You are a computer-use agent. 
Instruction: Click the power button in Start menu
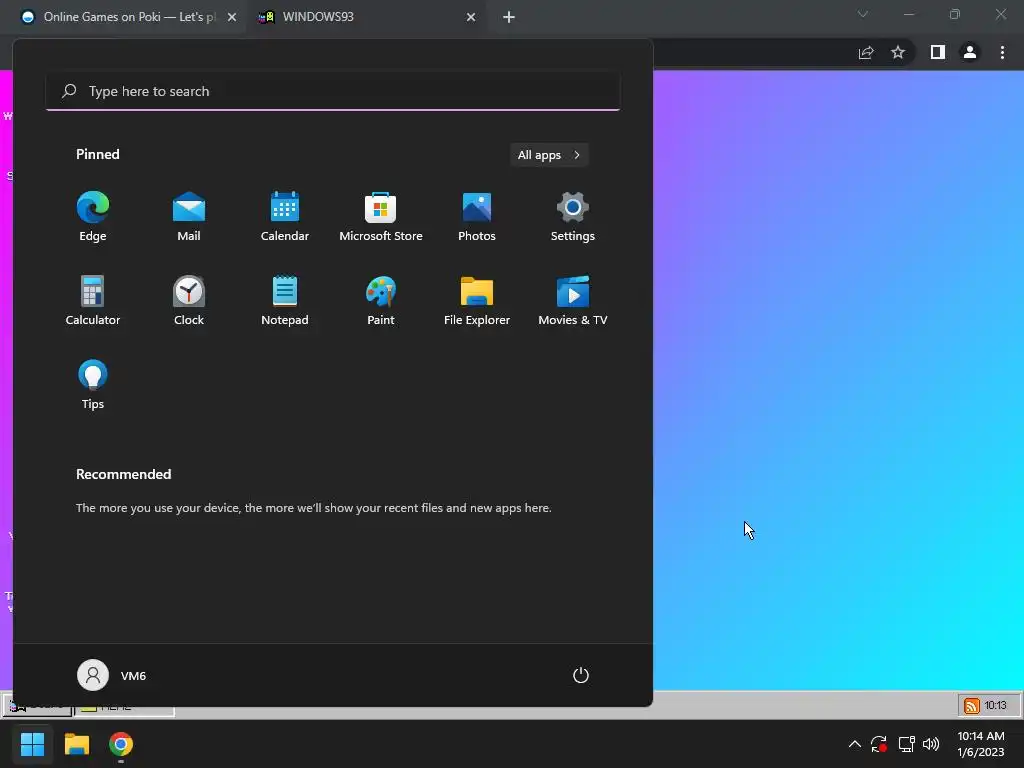tap(581, 675)
